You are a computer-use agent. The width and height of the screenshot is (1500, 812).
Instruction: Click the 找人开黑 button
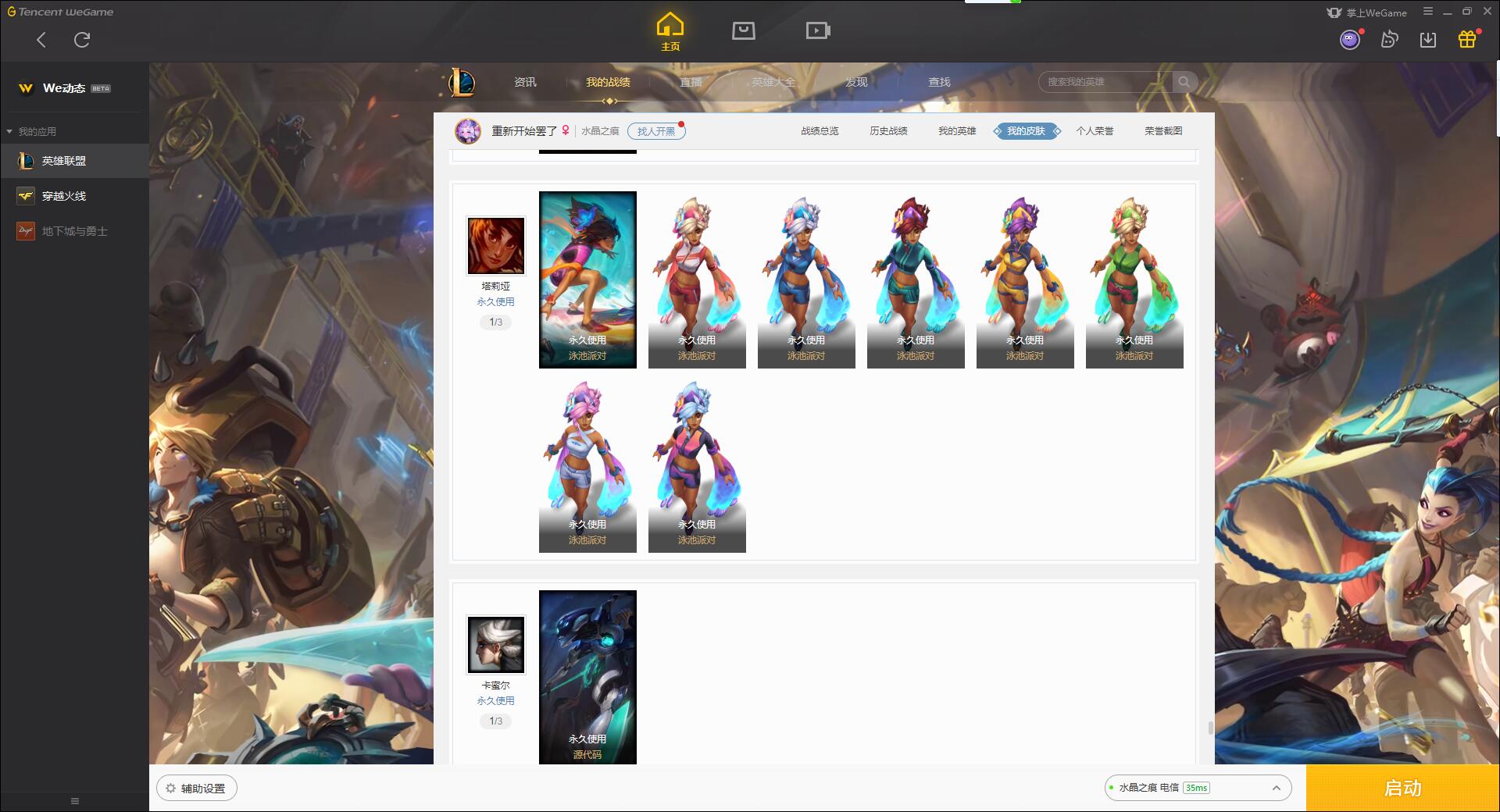point(656,131)
